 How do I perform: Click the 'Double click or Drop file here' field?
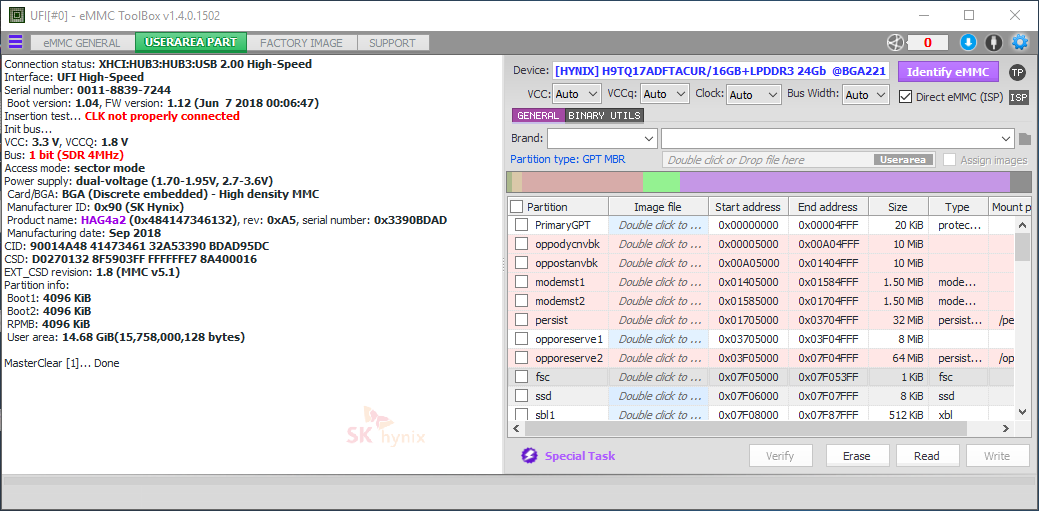point(799,160)
